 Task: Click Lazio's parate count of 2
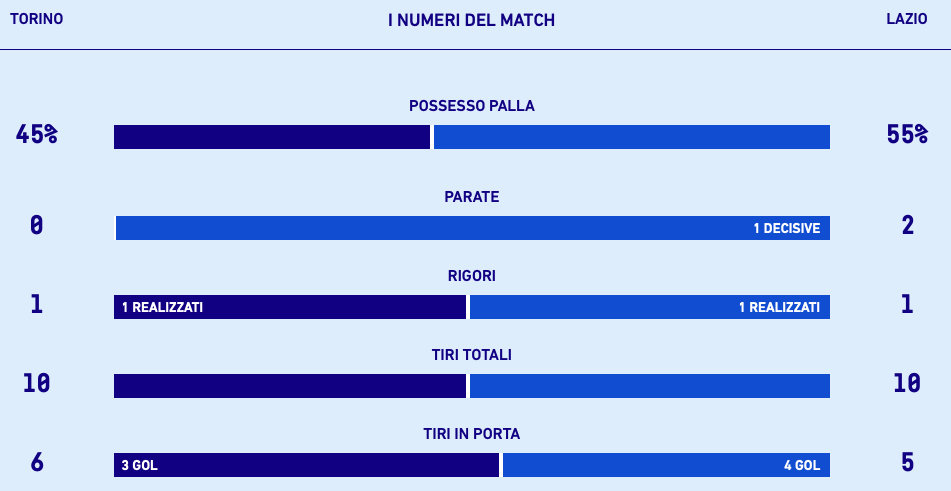pyautogui.click(x=907, y=225)
